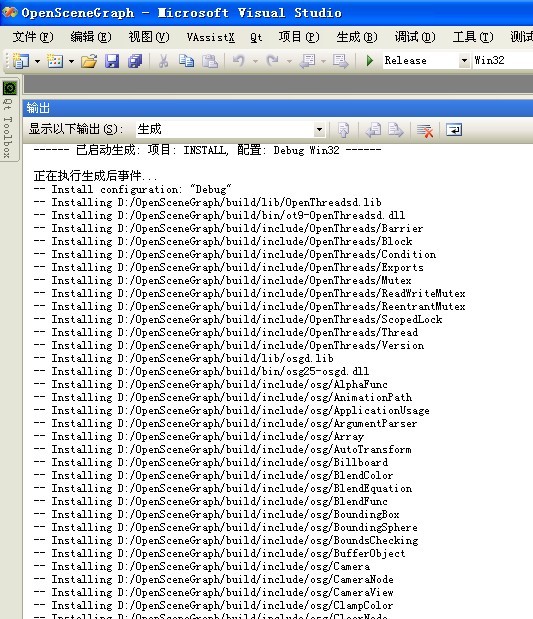Click the line installing osg/Billboard
The image size is (533, 619).
[x=210, y=462]
